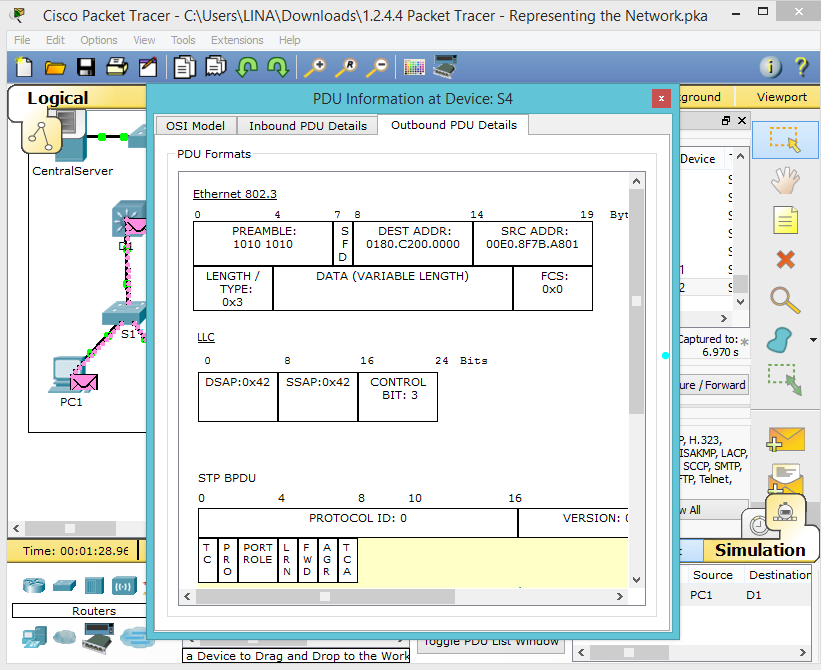This screenshot has width=821, height=670.
Task: Click the Zoom In magnifier toolbar icon
Action: (x=315, y=68)
